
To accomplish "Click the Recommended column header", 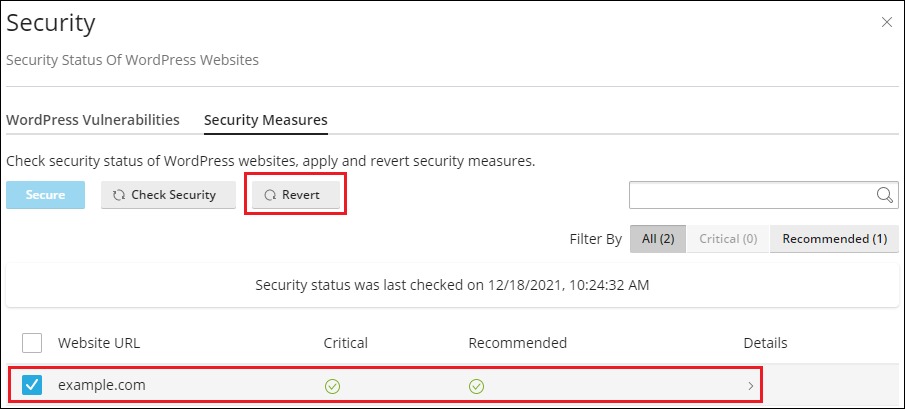I will coord(517,343).
